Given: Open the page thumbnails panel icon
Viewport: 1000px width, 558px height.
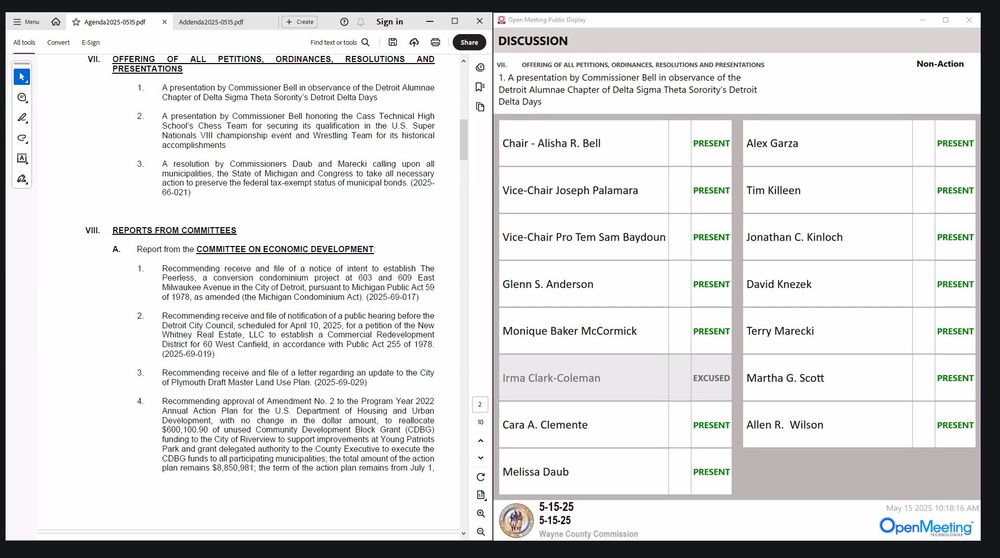Looking at the screenshot, I should tap(480, 106).
